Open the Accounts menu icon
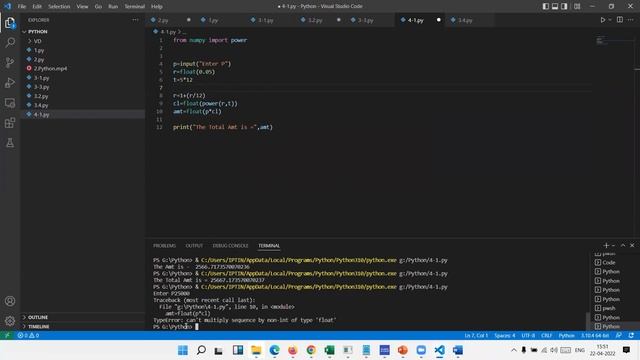Screen dimensions: 640x360 pos(10,301)
